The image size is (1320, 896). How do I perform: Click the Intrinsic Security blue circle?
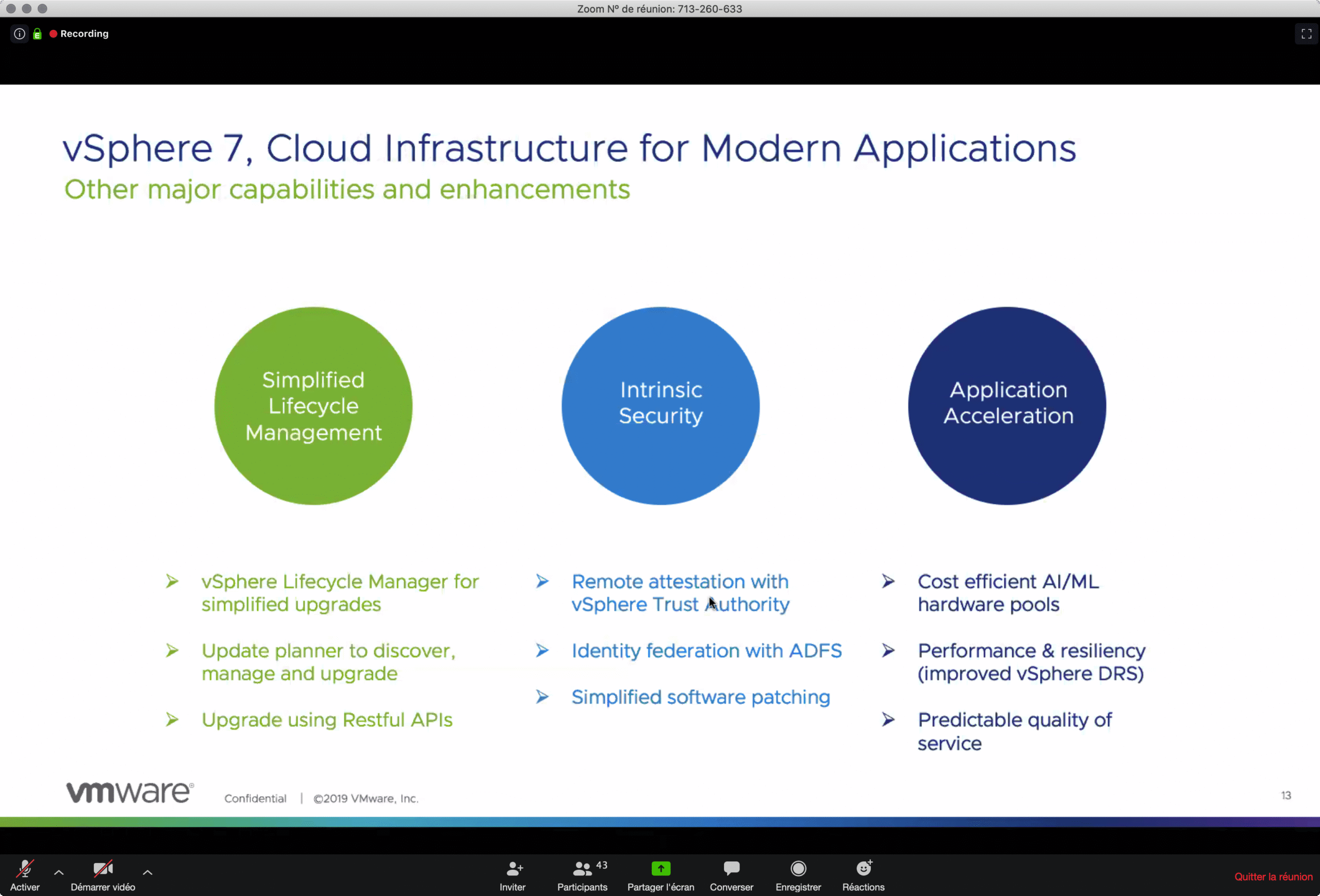coord(660,406)
